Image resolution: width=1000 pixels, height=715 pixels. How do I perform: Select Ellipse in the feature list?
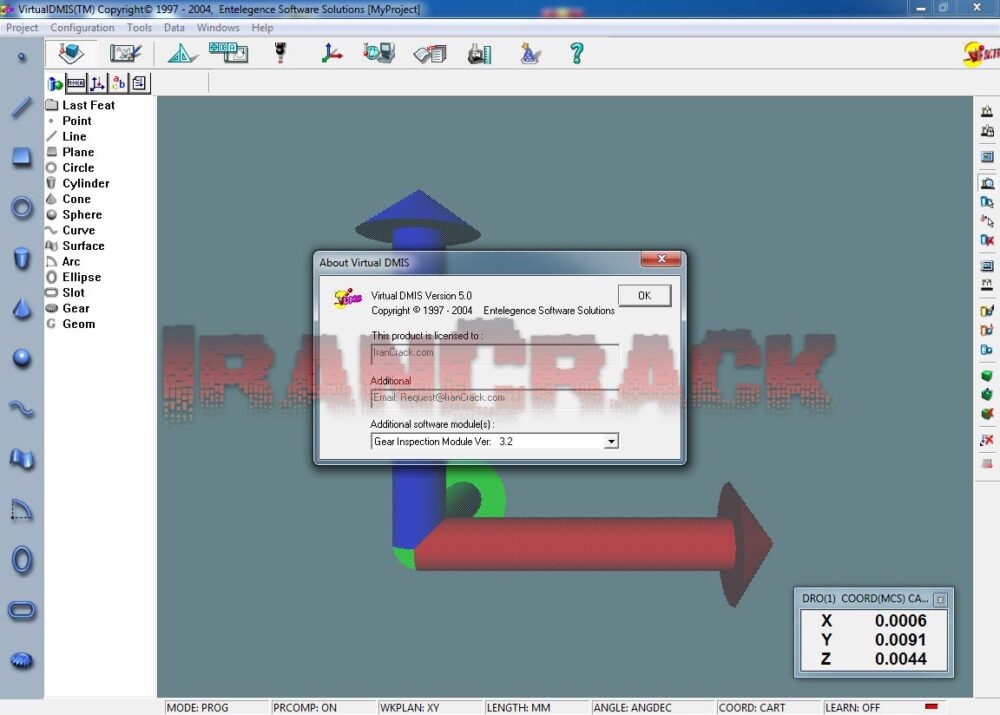pyautogui.click(x=81, y=277)
